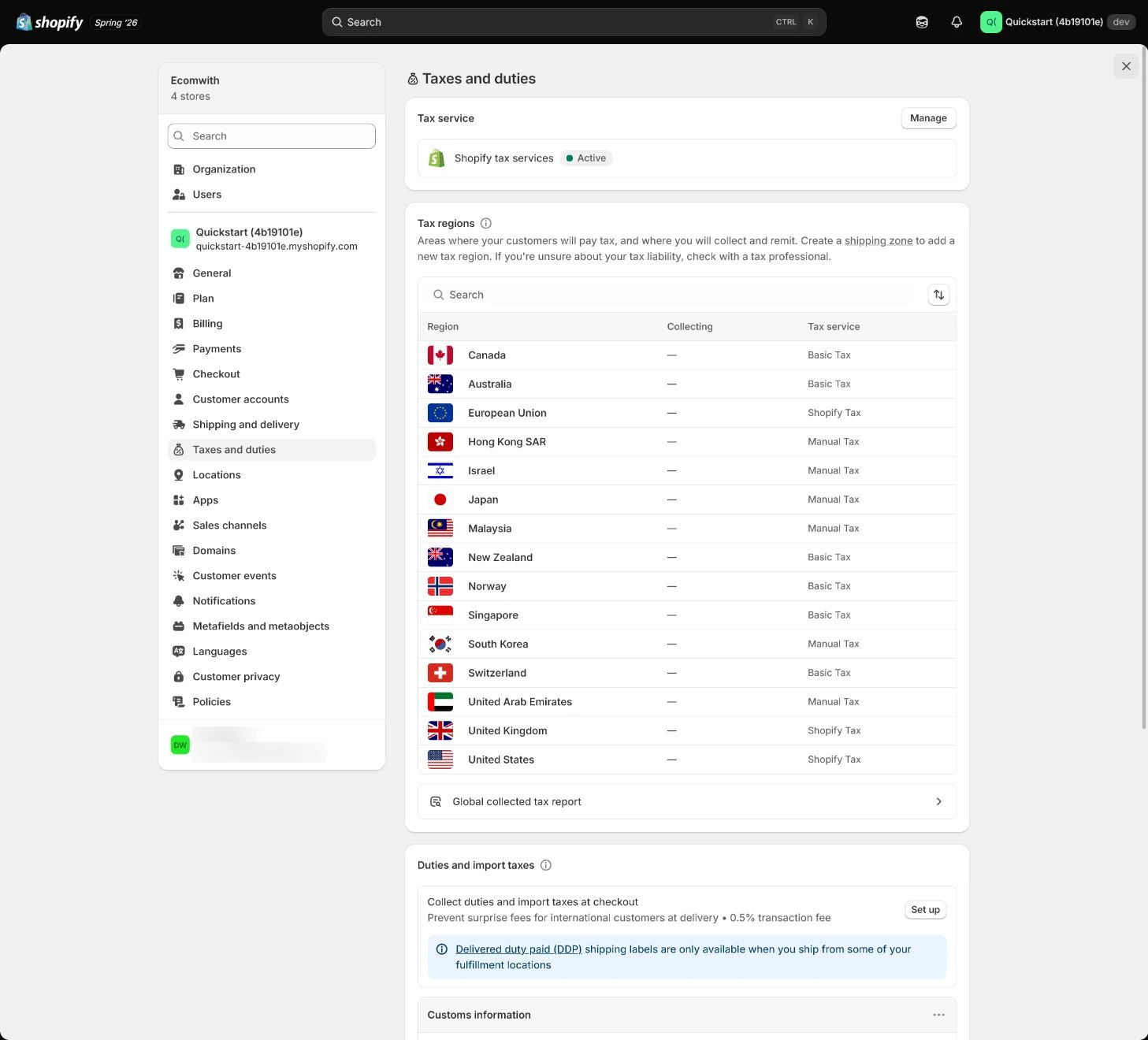Click the Manage button for tax service

[928, 118]
